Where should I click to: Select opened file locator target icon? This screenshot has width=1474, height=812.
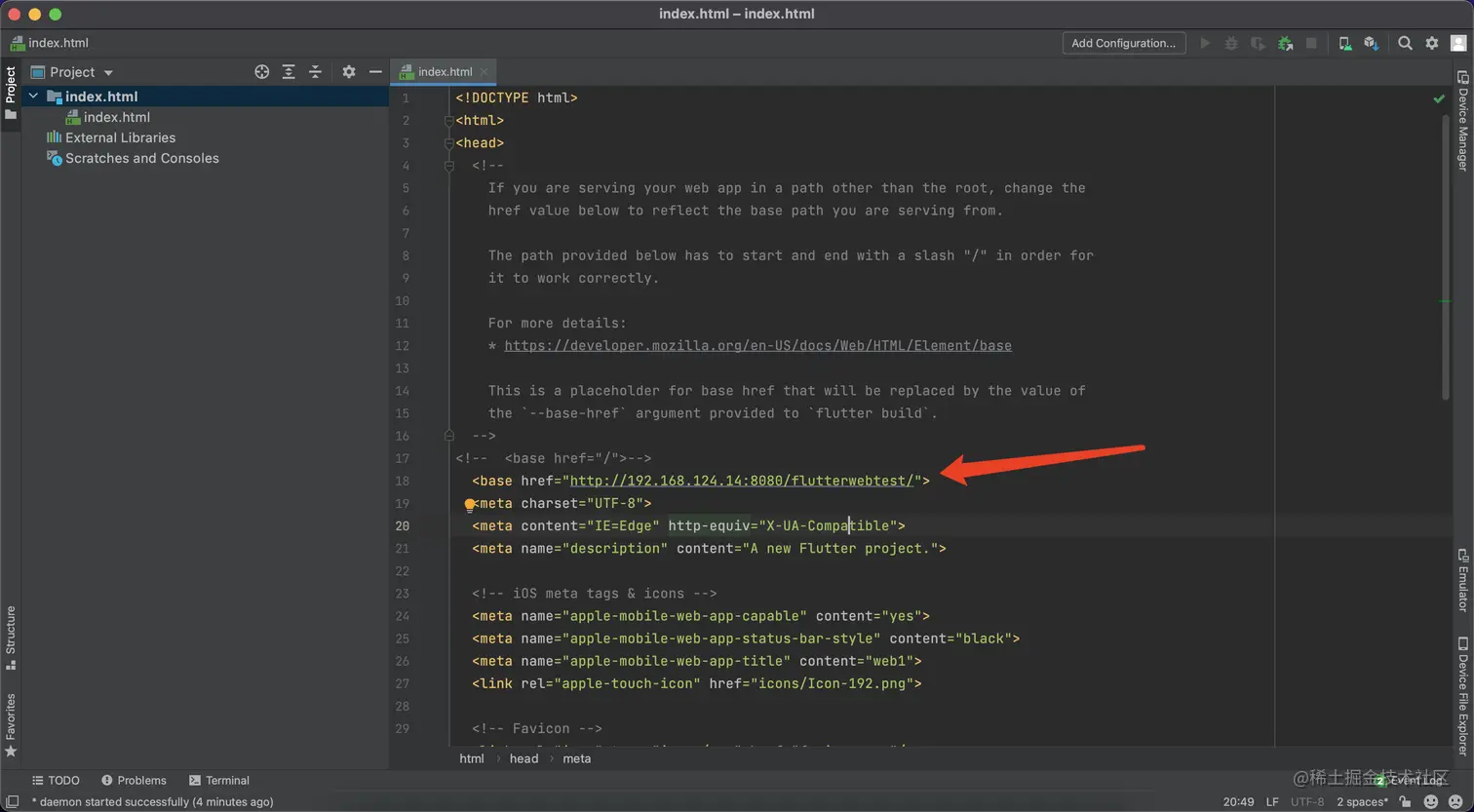click(x=261, y=72)
